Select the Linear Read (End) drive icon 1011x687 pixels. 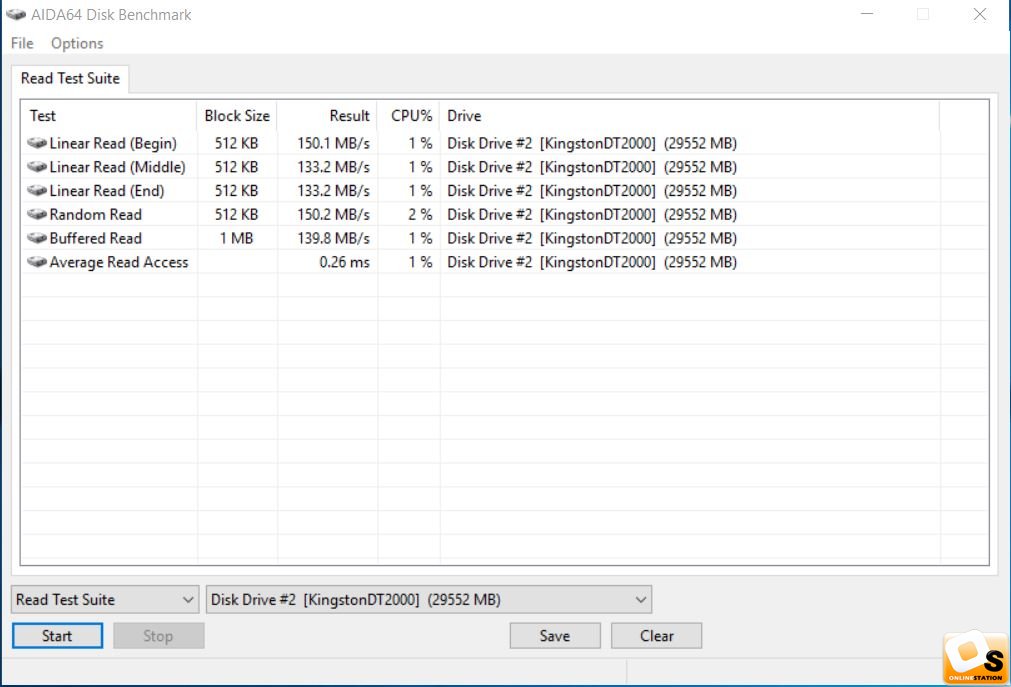[x=37, y=190]
